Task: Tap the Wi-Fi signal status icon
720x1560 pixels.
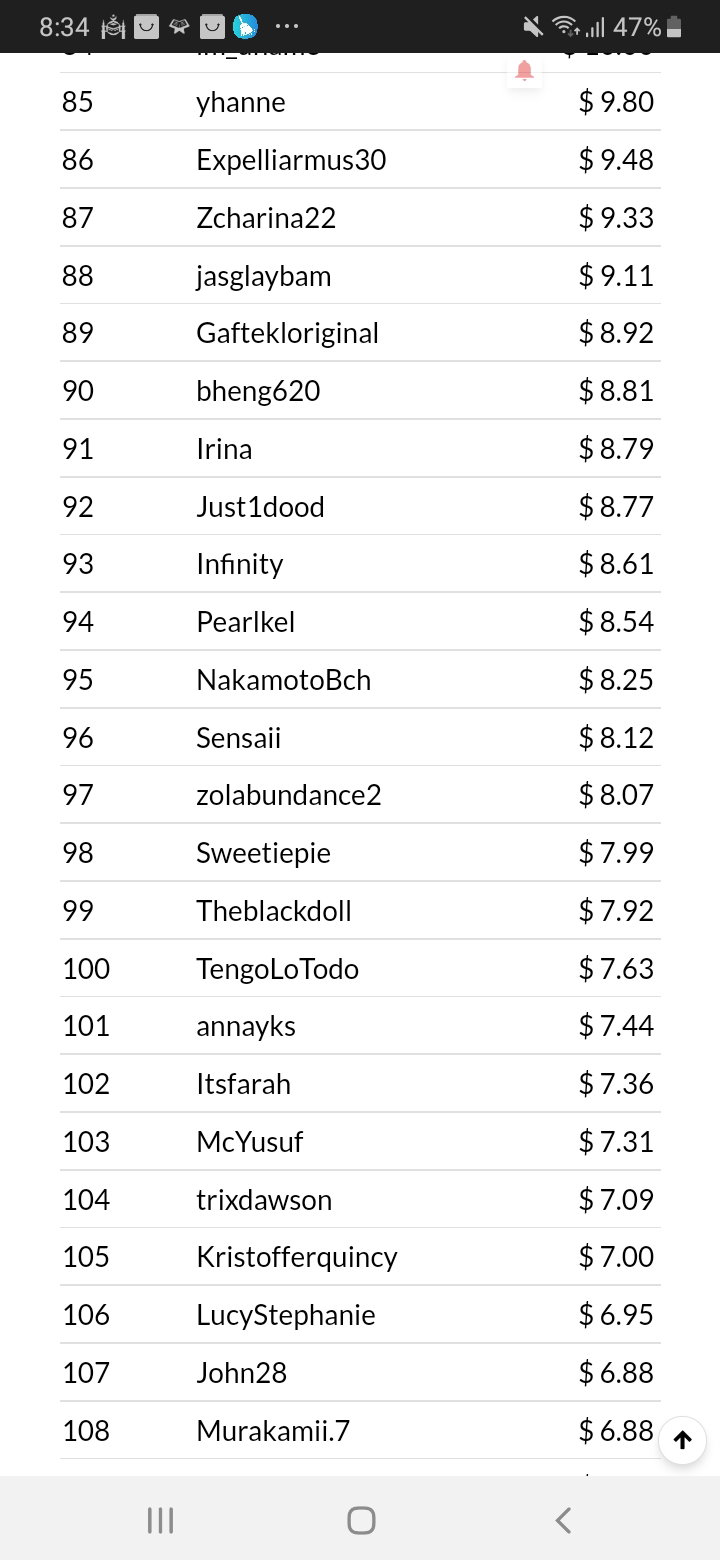Action: [x=565, y=27]
